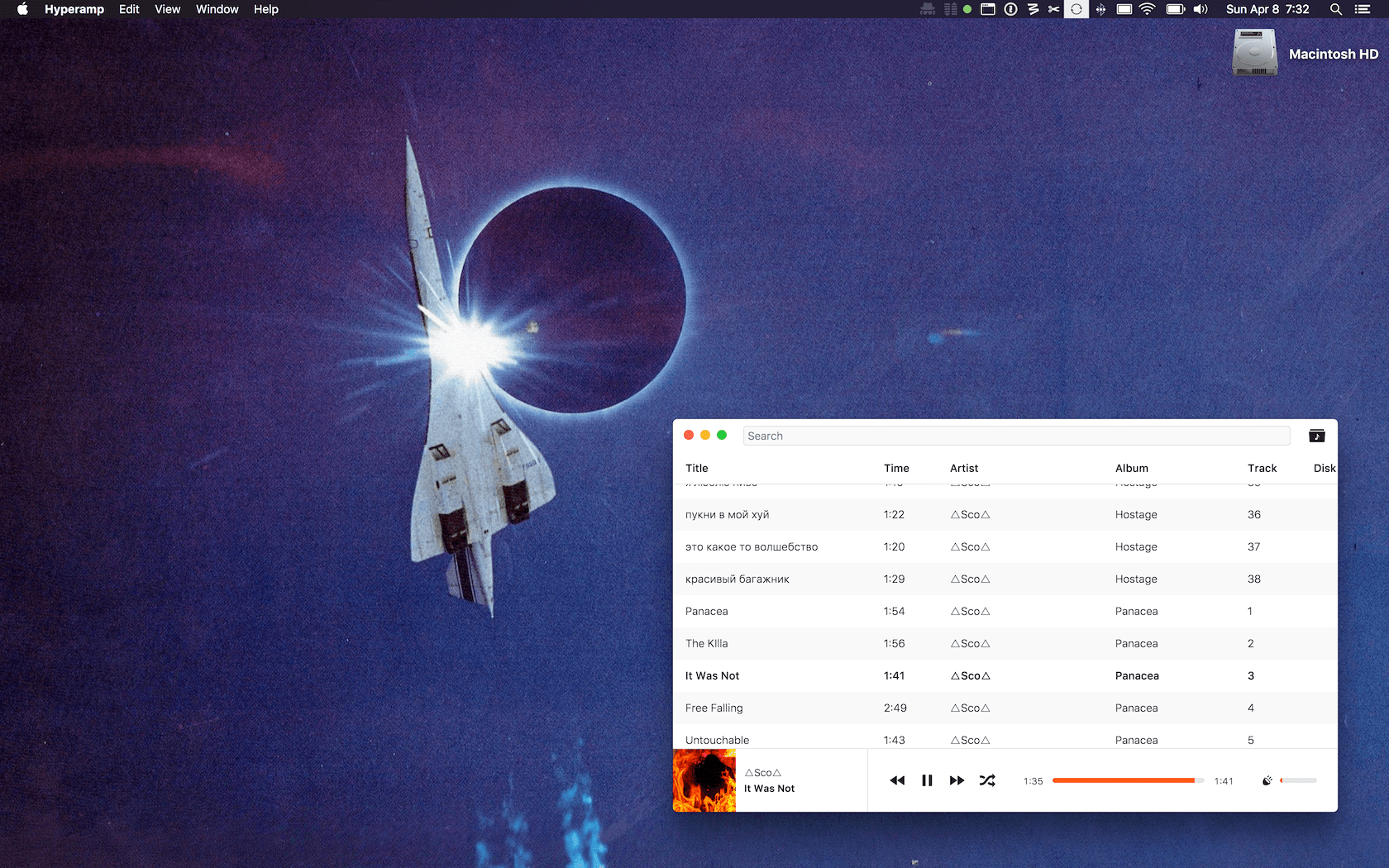Open Spotlight search in menu bar
Screen dimensions: 1389x868
pyautogui.click(x=1335, y=9)
